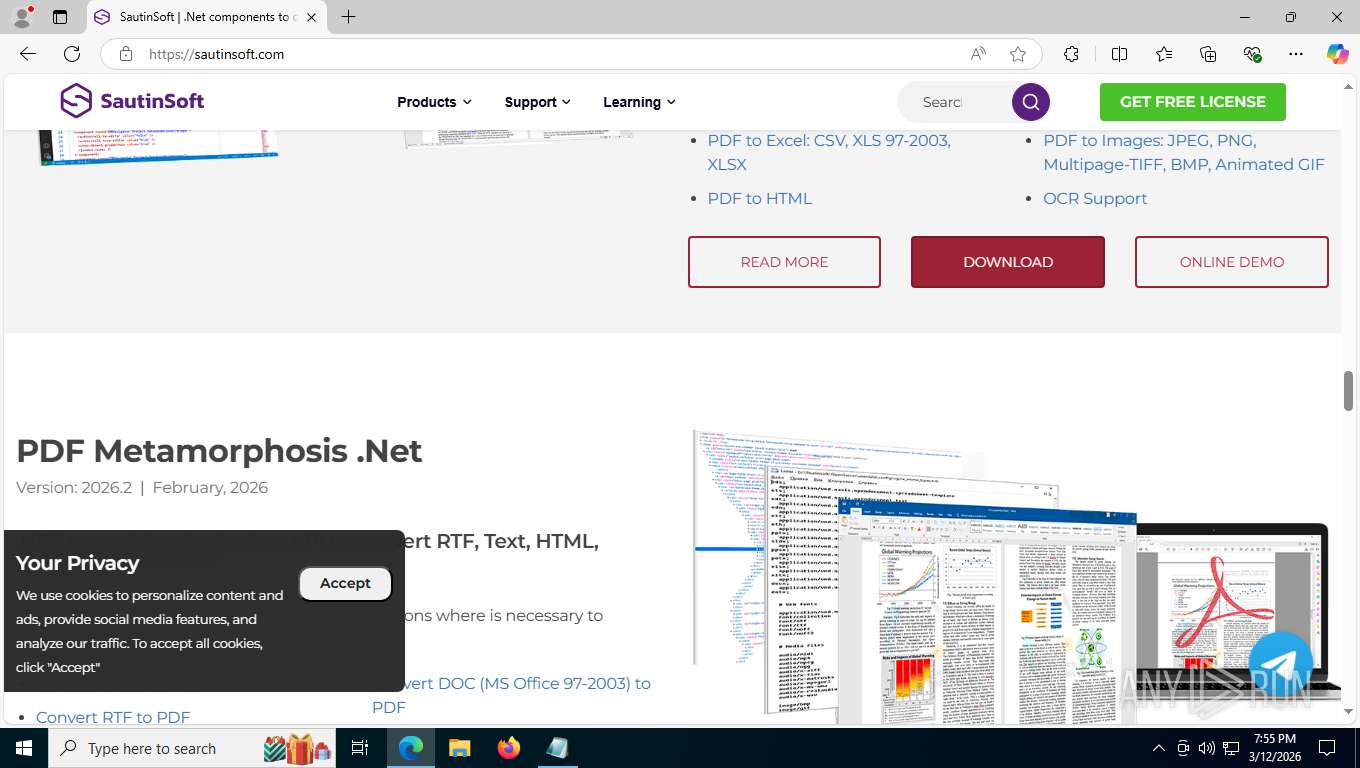This screenshot has height=768, width=1360.
Task: Click the DOWNLOAD button
Action: (1008, 262)
